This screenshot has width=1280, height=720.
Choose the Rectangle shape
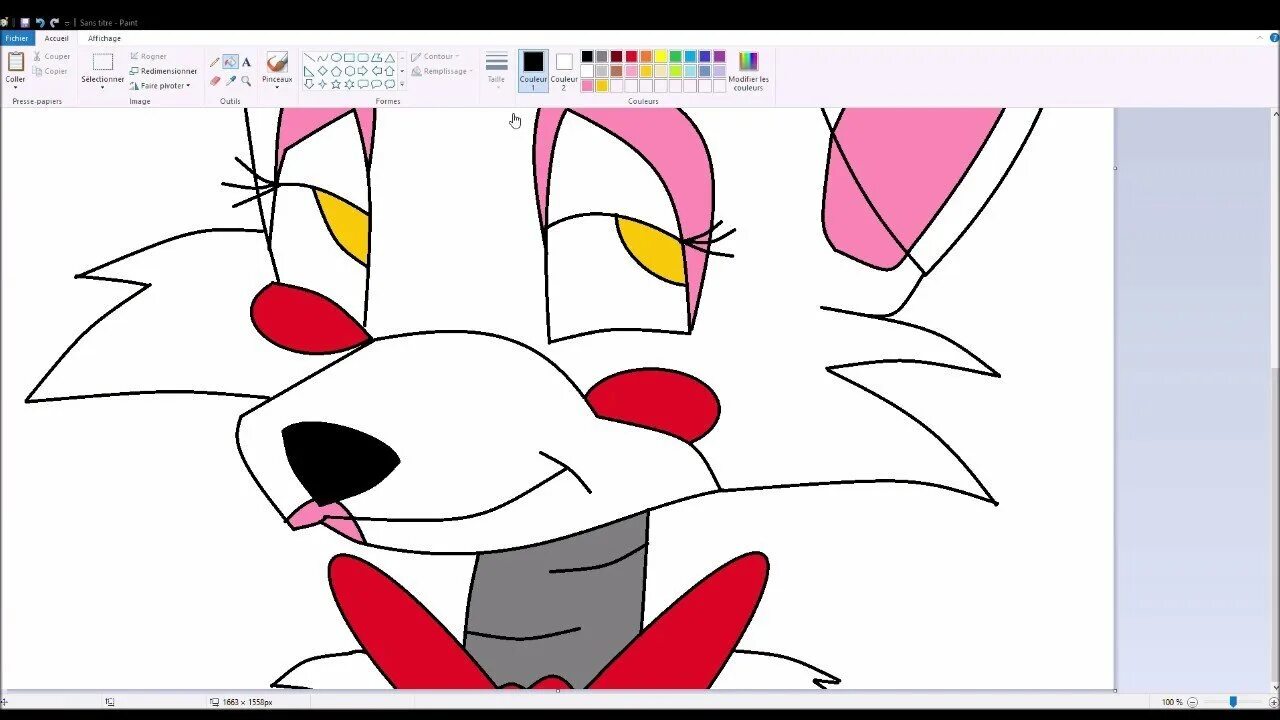pos(349,57)
